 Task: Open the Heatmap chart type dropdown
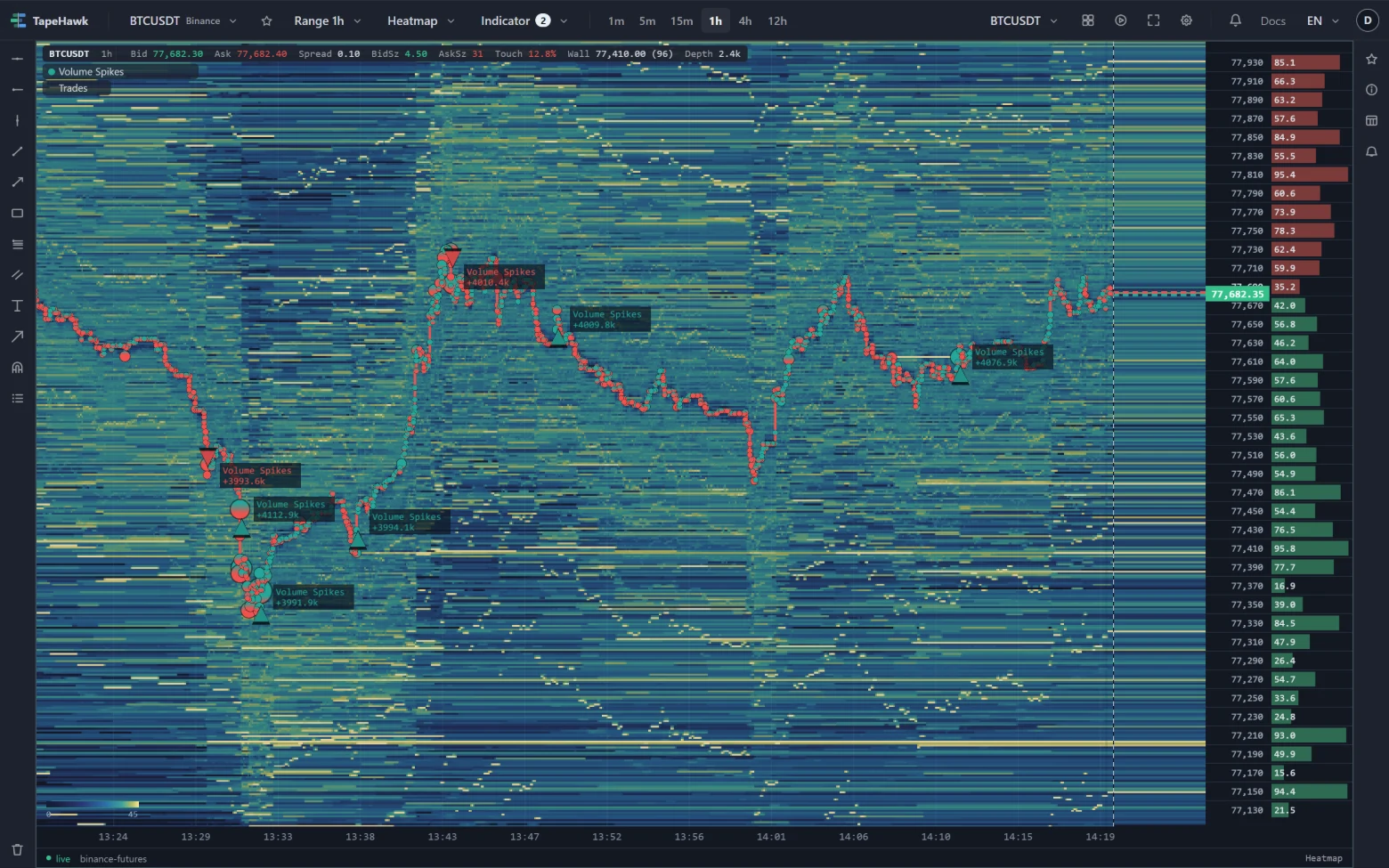point(421,20)
